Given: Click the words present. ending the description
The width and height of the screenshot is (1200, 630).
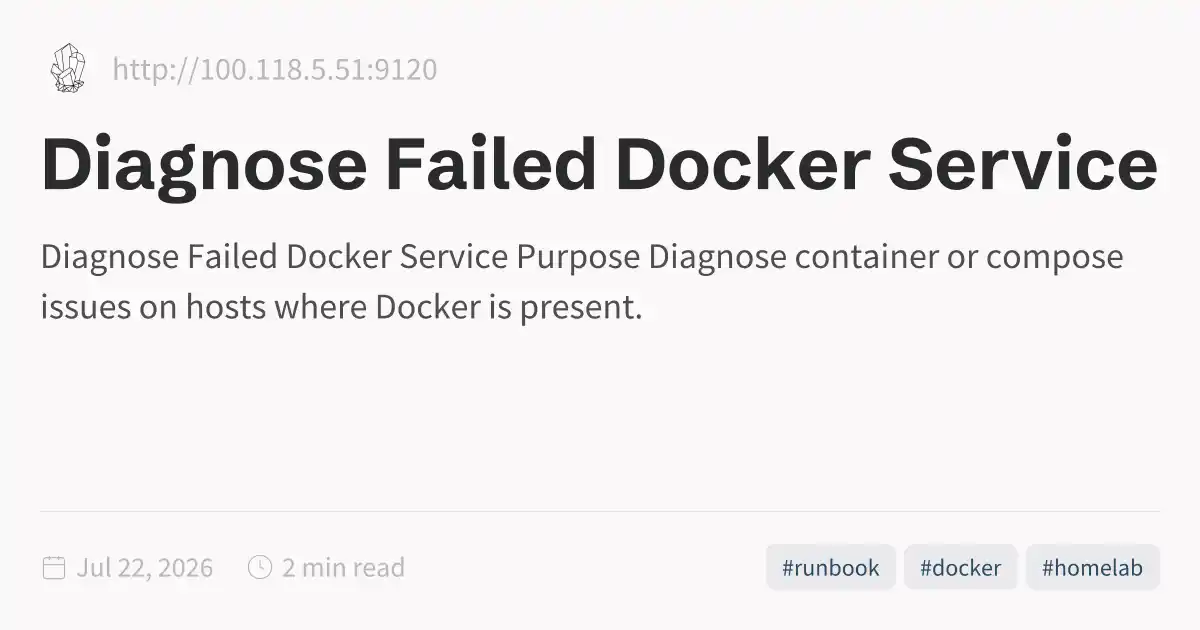Looking at the screenshot, I should (581, 309).
